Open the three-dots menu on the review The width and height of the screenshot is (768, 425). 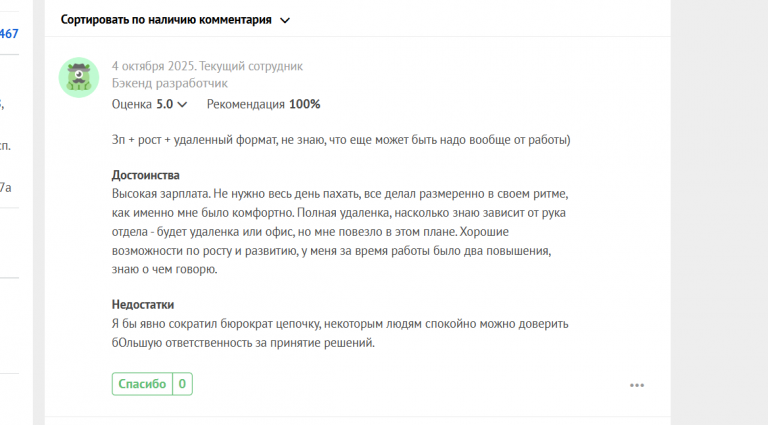coord(637,385)
